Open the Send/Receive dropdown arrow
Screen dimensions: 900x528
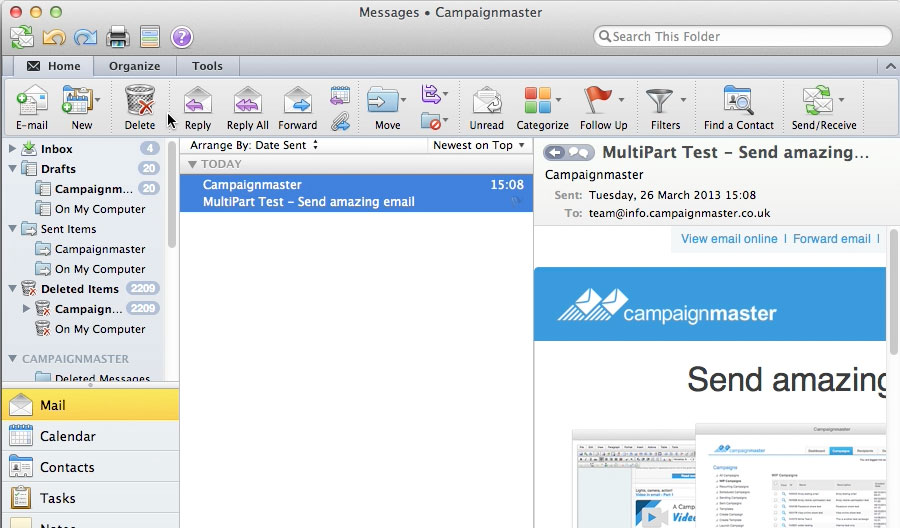pos(841,100)
